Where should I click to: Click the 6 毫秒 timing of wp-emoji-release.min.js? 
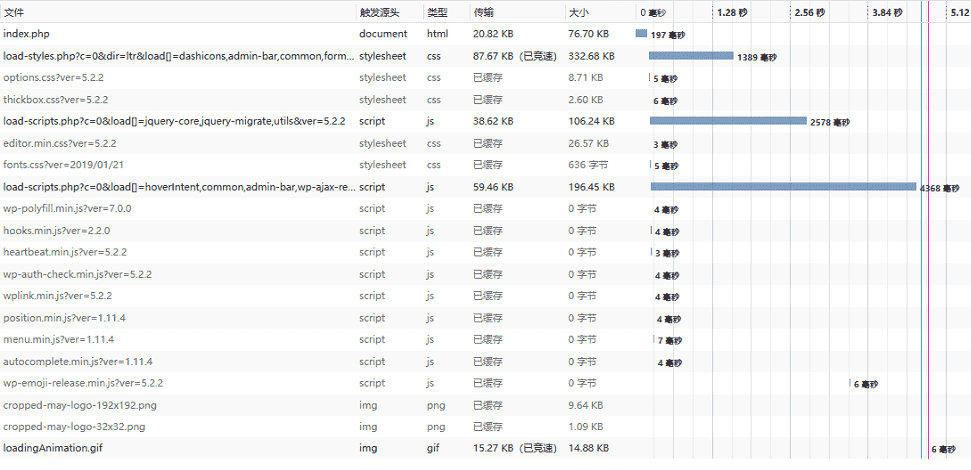[866, 385]
